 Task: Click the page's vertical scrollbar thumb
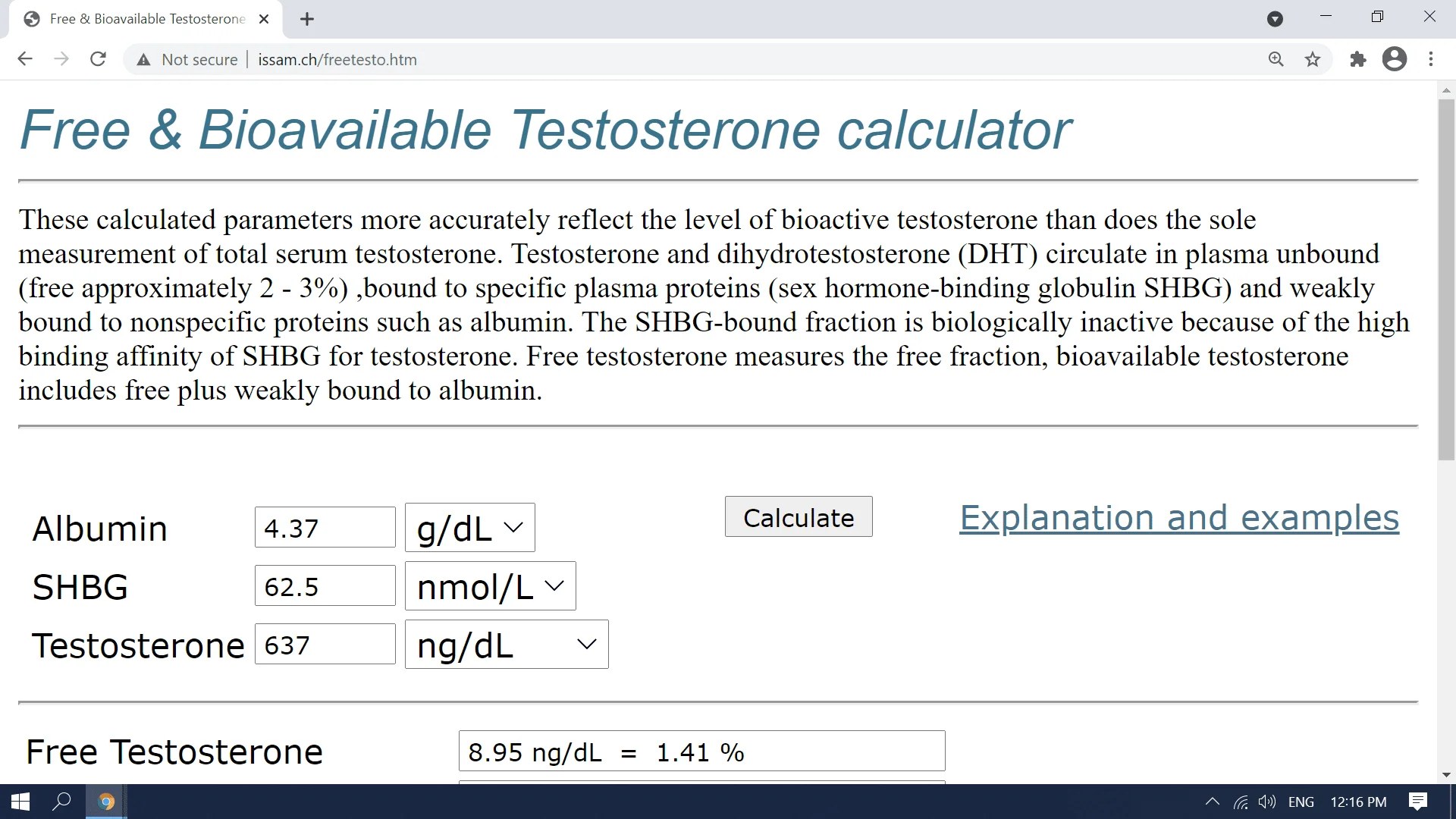[x=1446, y=279]
